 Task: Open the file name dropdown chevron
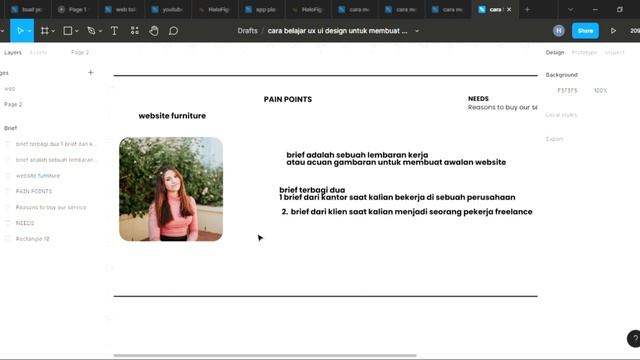417,31
